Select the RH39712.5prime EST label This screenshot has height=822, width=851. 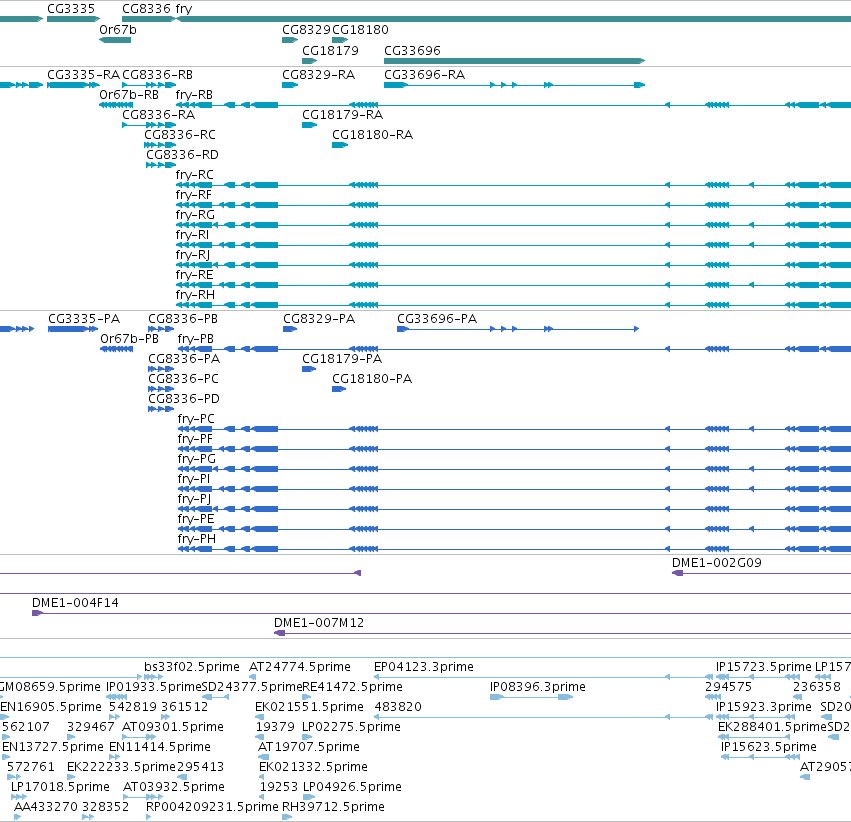tap(333, 807)
